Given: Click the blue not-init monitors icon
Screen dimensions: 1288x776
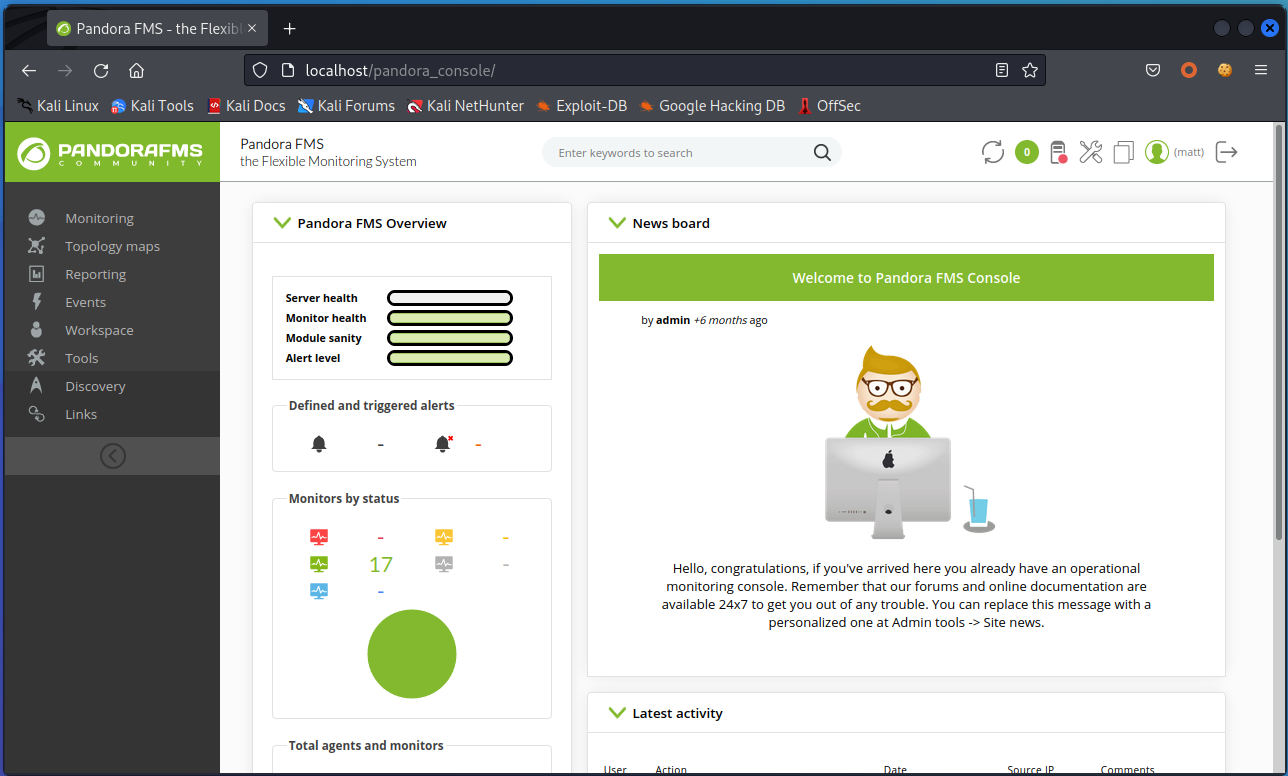Looking at the screenshot, I should (319, 591).
